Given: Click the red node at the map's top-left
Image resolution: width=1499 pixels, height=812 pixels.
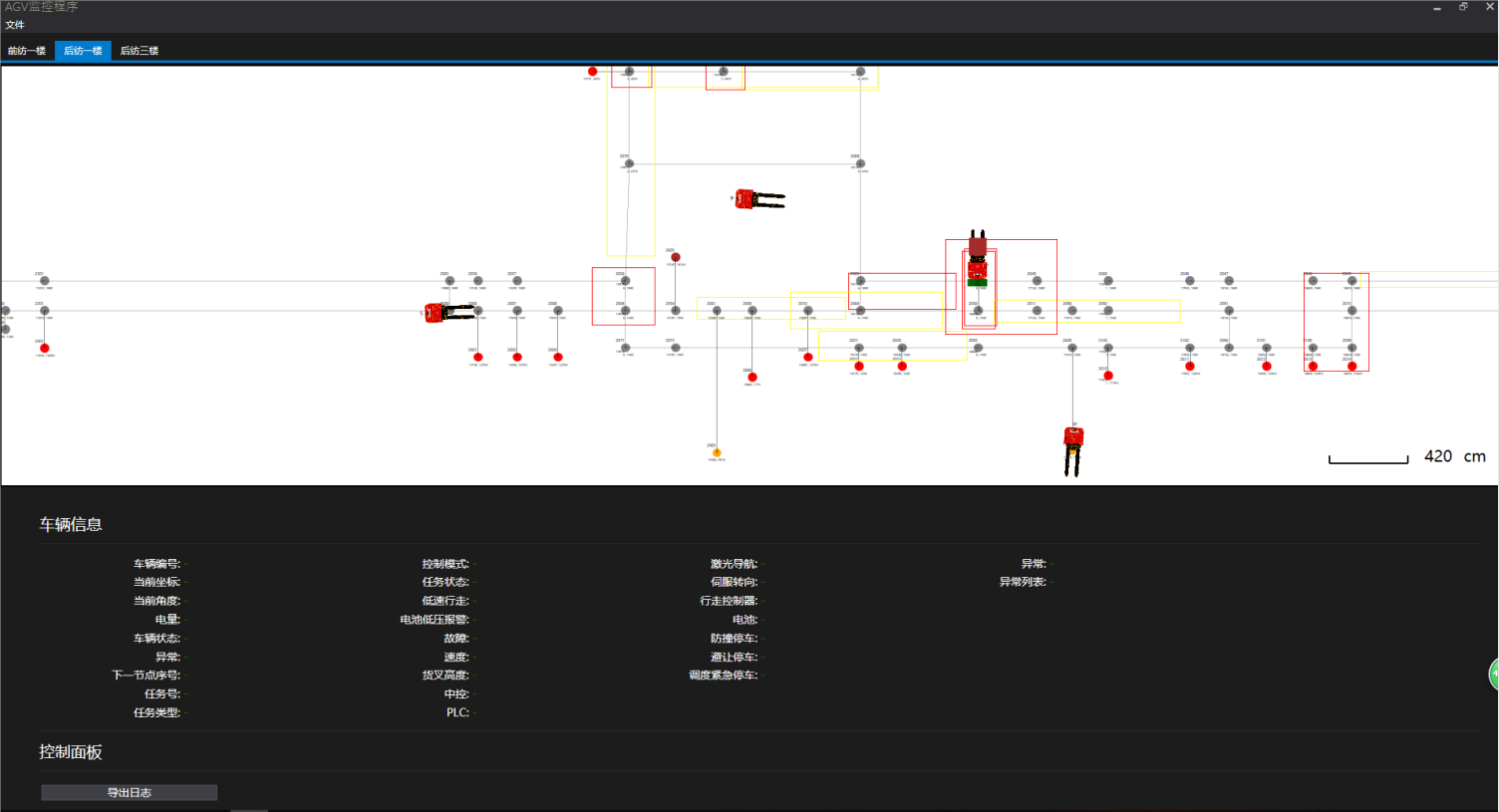Looking at the screenshot, I should coord(592,72).
